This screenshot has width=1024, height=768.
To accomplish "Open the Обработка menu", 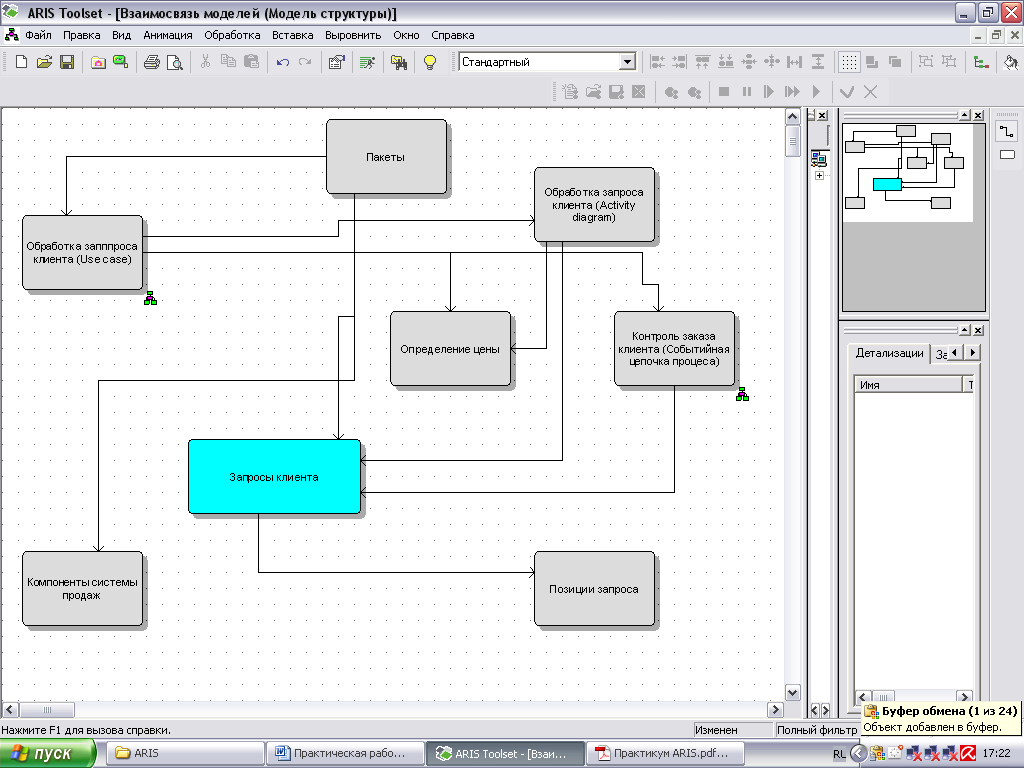I will [232, 35].
